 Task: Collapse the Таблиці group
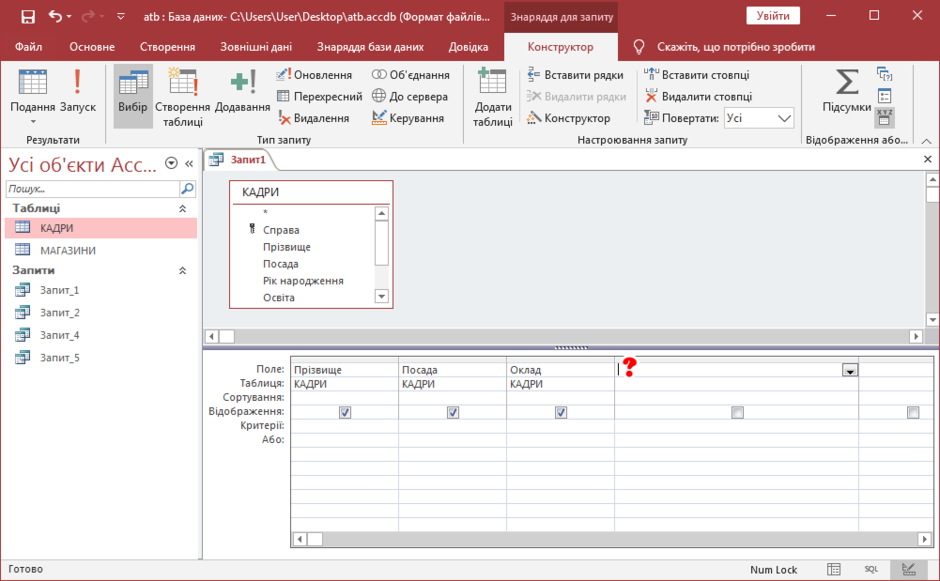pos(182,209)
